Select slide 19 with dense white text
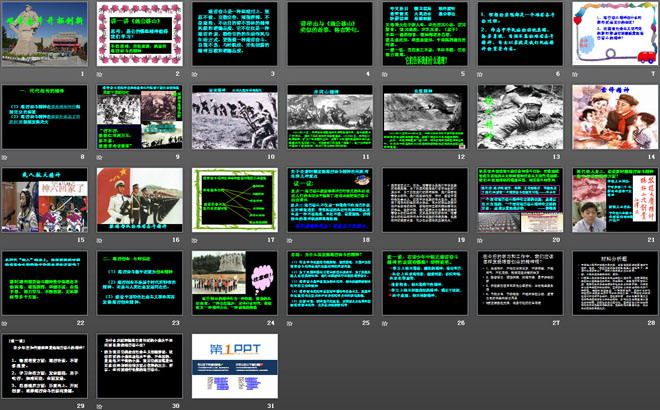The image size is (660, 410). [425, 200]
